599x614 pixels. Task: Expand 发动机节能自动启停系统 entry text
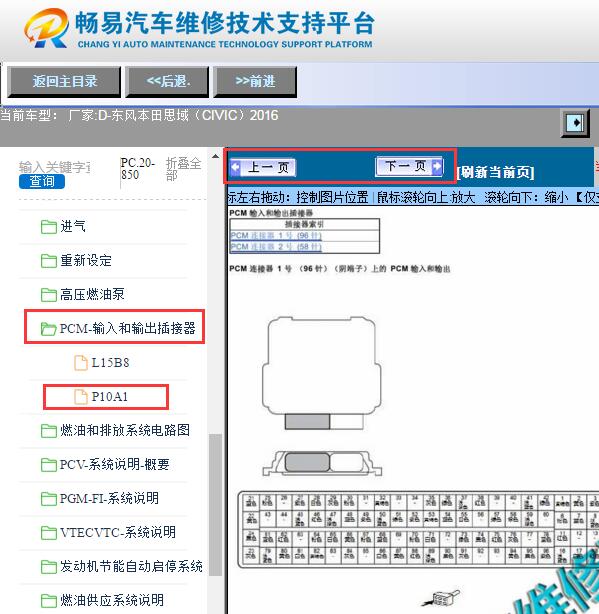click(x=131, y=567)
